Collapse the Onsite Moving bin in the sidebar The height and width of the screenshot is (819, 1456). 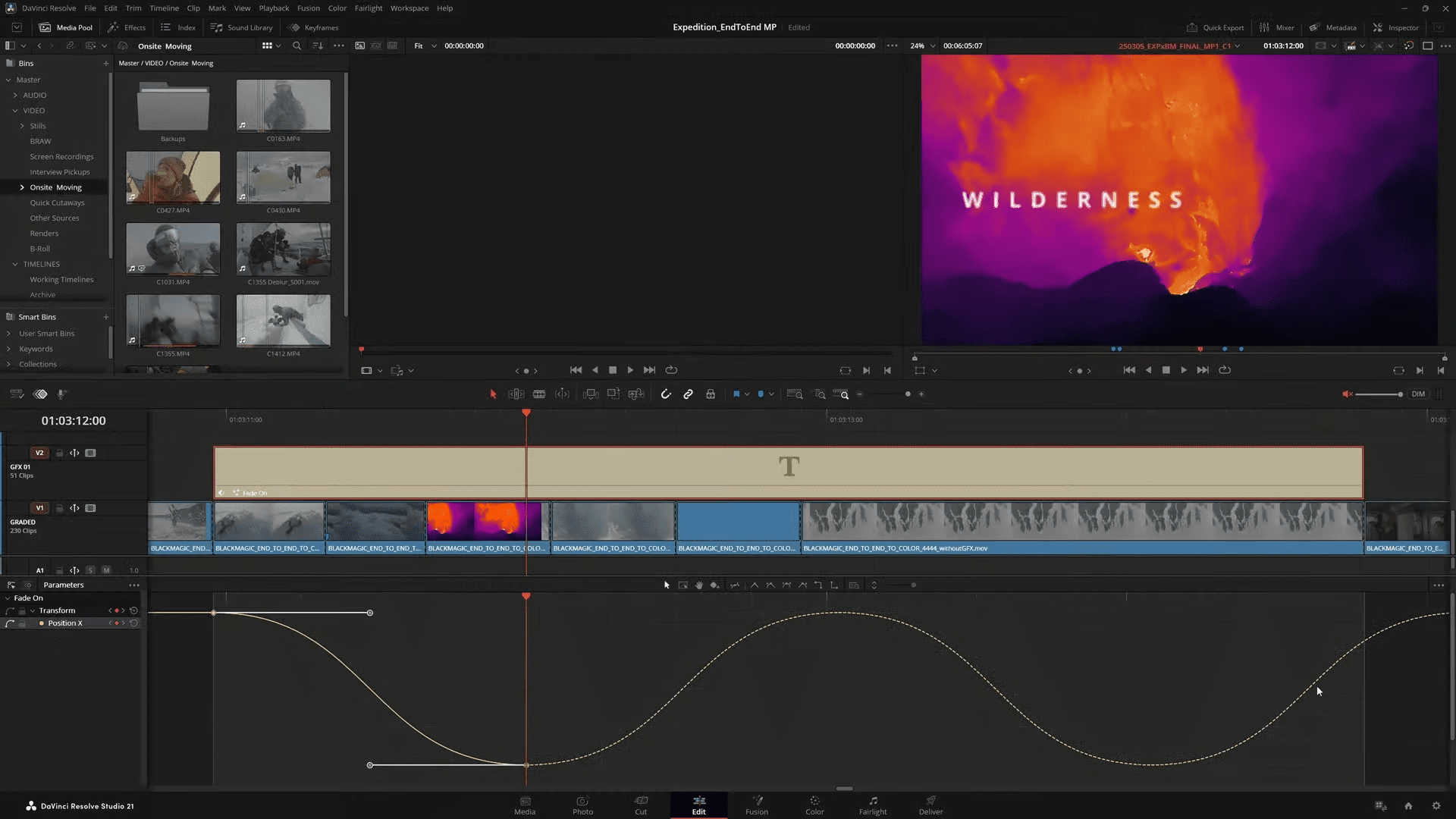22,187
